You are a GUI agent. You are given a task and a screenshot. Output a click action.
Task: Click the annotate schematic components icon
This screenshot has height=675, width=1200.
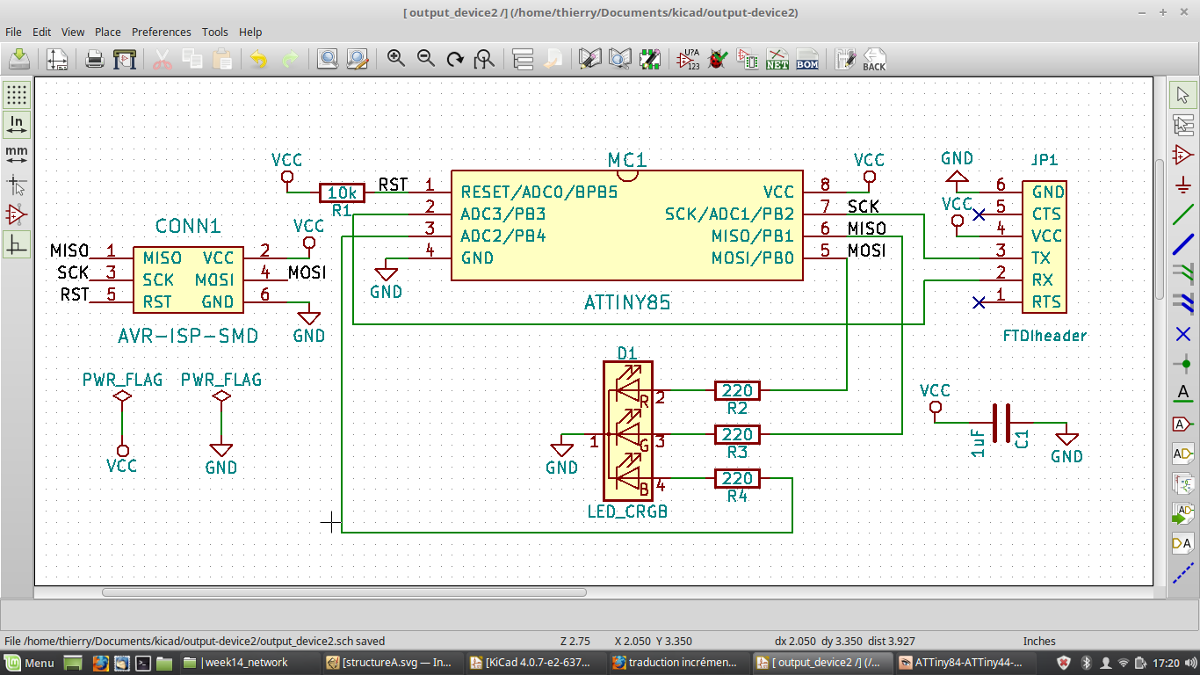(689, 59)
